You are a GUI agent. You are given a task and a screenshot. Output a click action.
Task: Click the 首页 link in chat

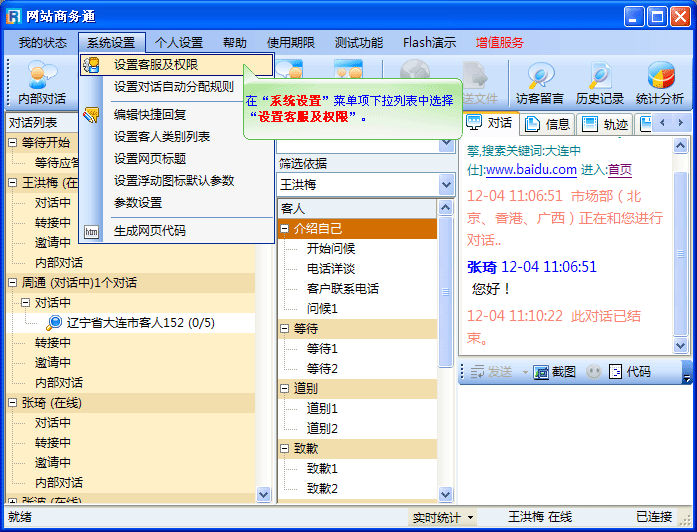(x=620, y=170)
